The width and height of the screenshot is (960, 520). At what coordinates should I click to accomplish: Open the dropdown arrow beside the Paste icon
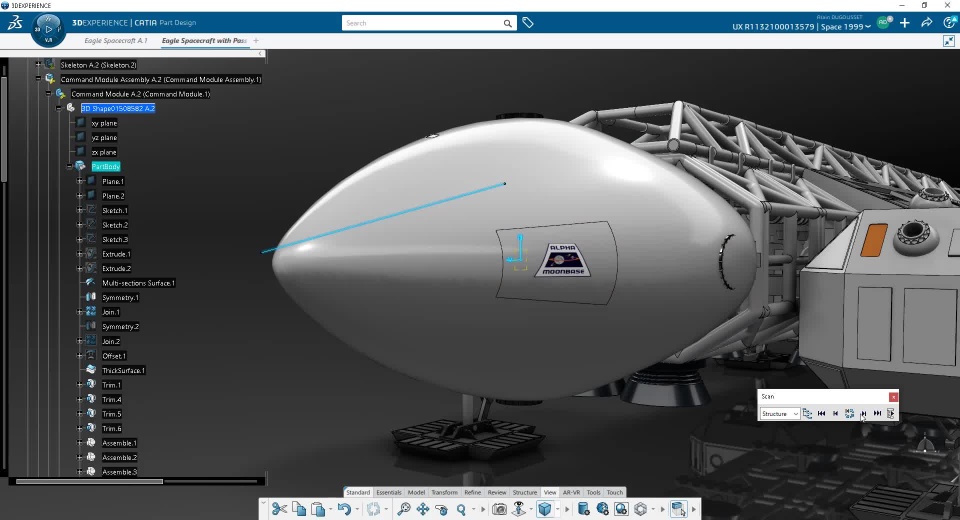(331, 509)
